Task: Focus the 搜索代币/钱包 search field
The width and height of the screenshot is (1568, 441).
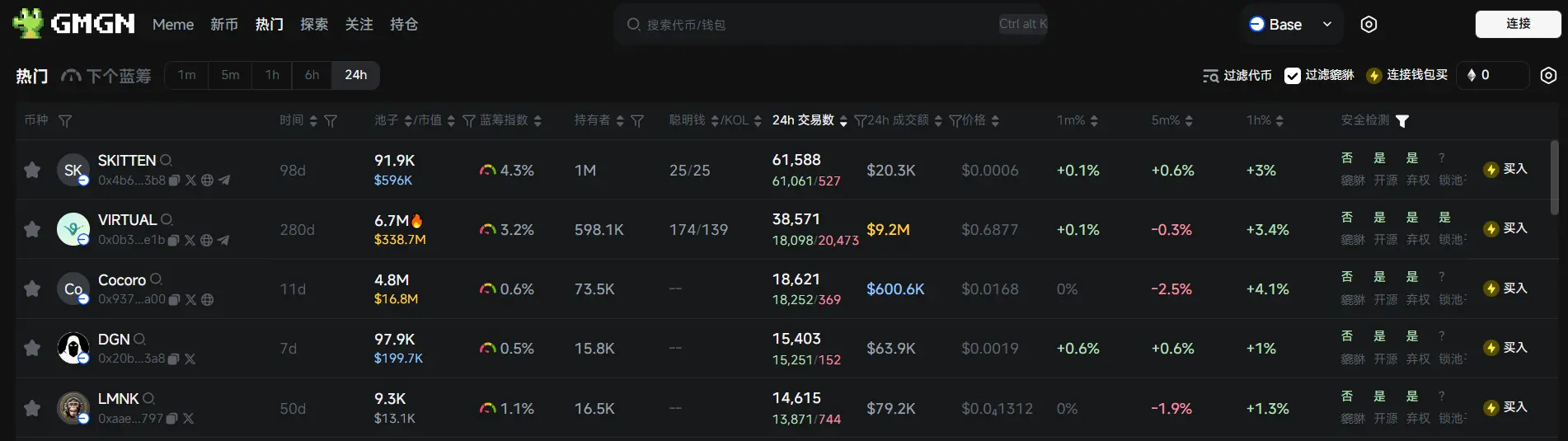Action: [x=831, y=25]
